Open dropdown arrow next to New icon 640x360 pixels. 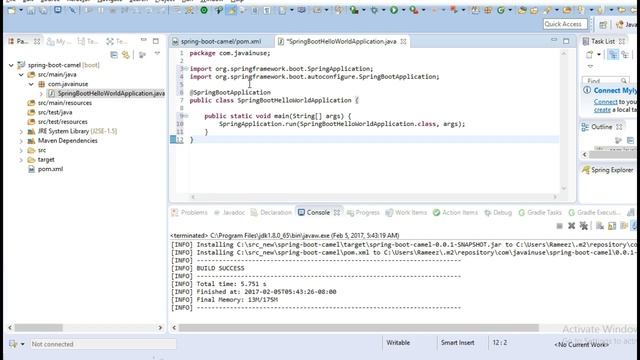click(21, 10)
